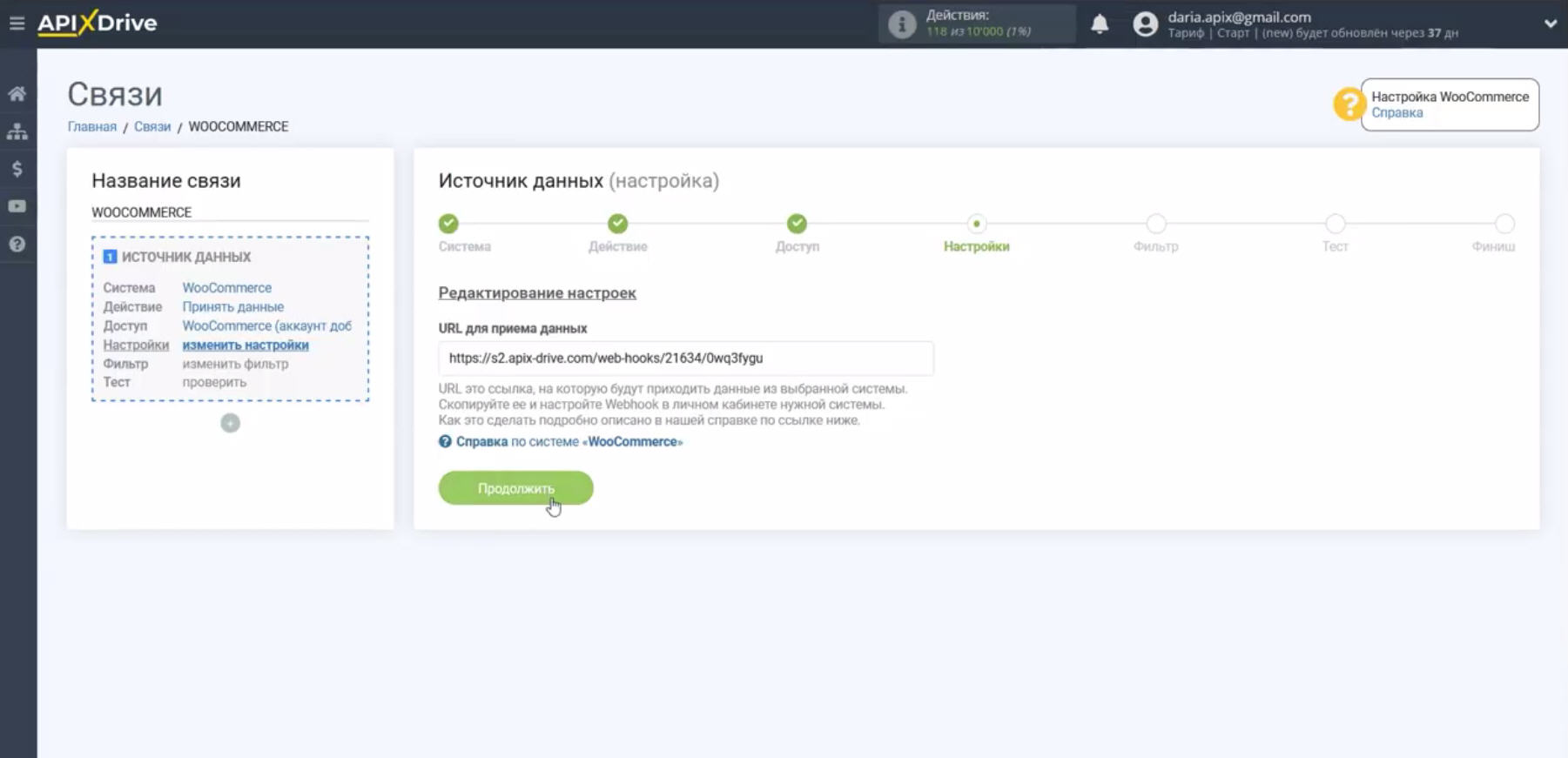
Task: Select the Доступ step
Action: pyautogui.click(x=797, y=224)
